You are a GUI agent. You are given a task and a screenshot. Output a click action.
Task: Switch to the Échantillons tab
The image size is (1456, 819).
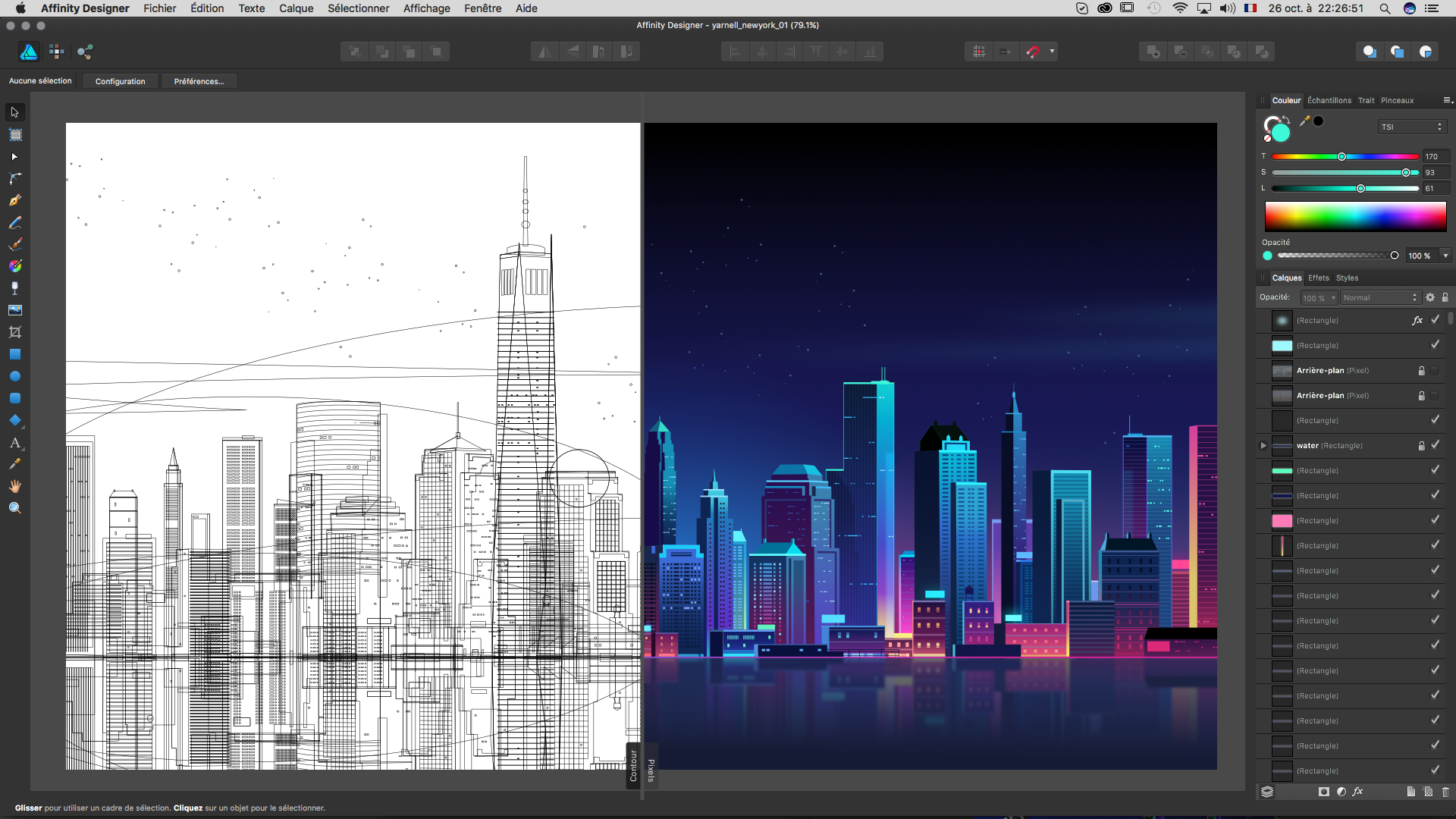[x=1329, y=100]
